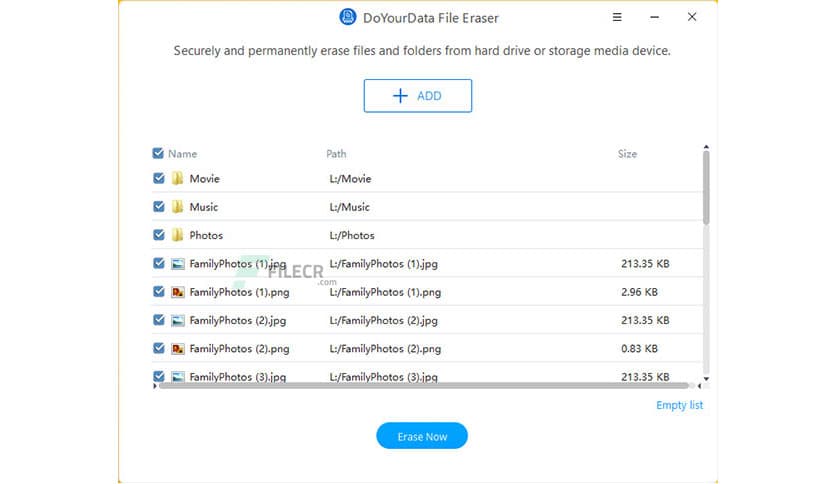
Task: Select the Photos folder name
Action: [x=206, y=235]
